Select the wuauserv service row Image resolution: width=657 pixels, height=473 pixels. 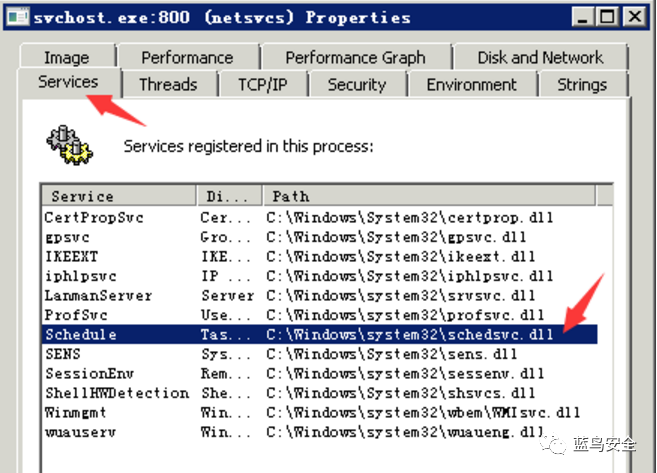(x=319, y=432)
